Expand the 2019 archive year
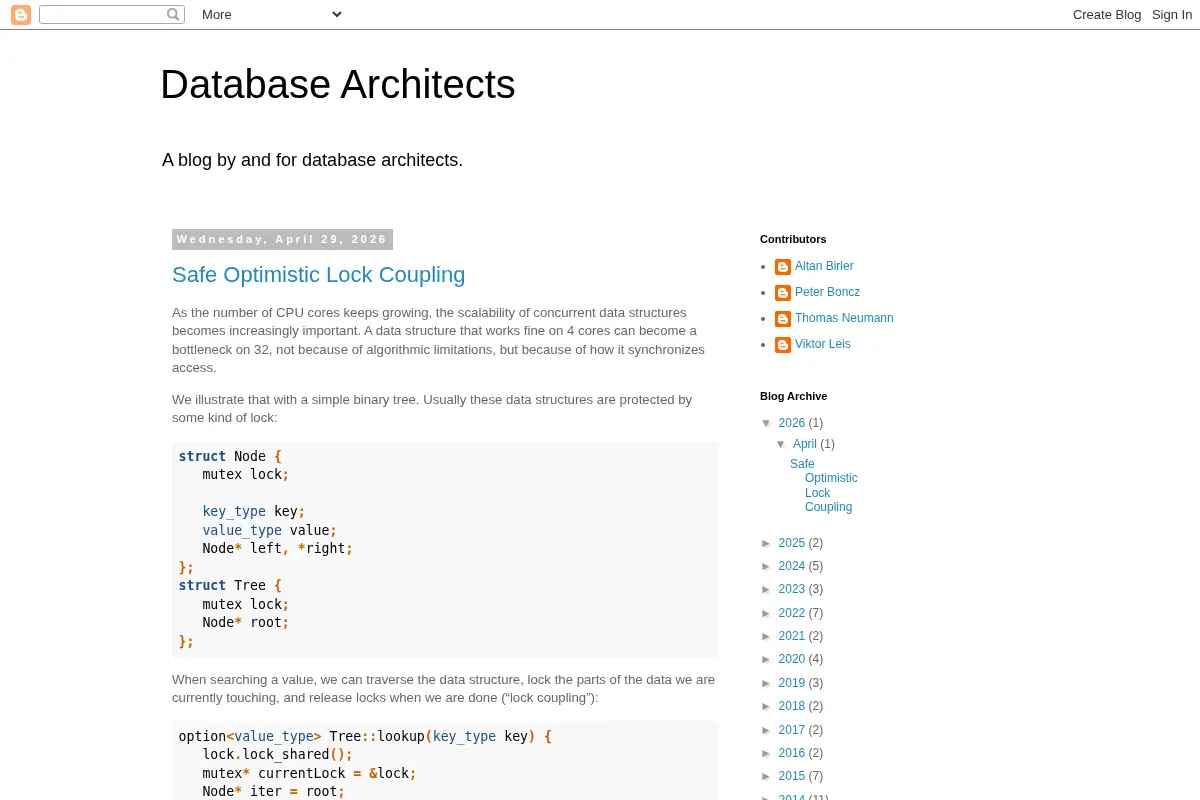The image size is (1200, 800). (767, 684)
